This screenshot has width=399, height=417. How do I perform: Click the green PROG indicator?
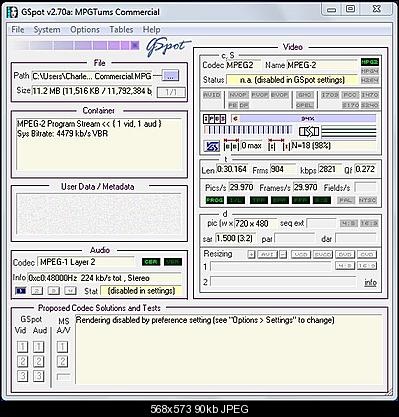pyautogui.click(x=215, y=200)
